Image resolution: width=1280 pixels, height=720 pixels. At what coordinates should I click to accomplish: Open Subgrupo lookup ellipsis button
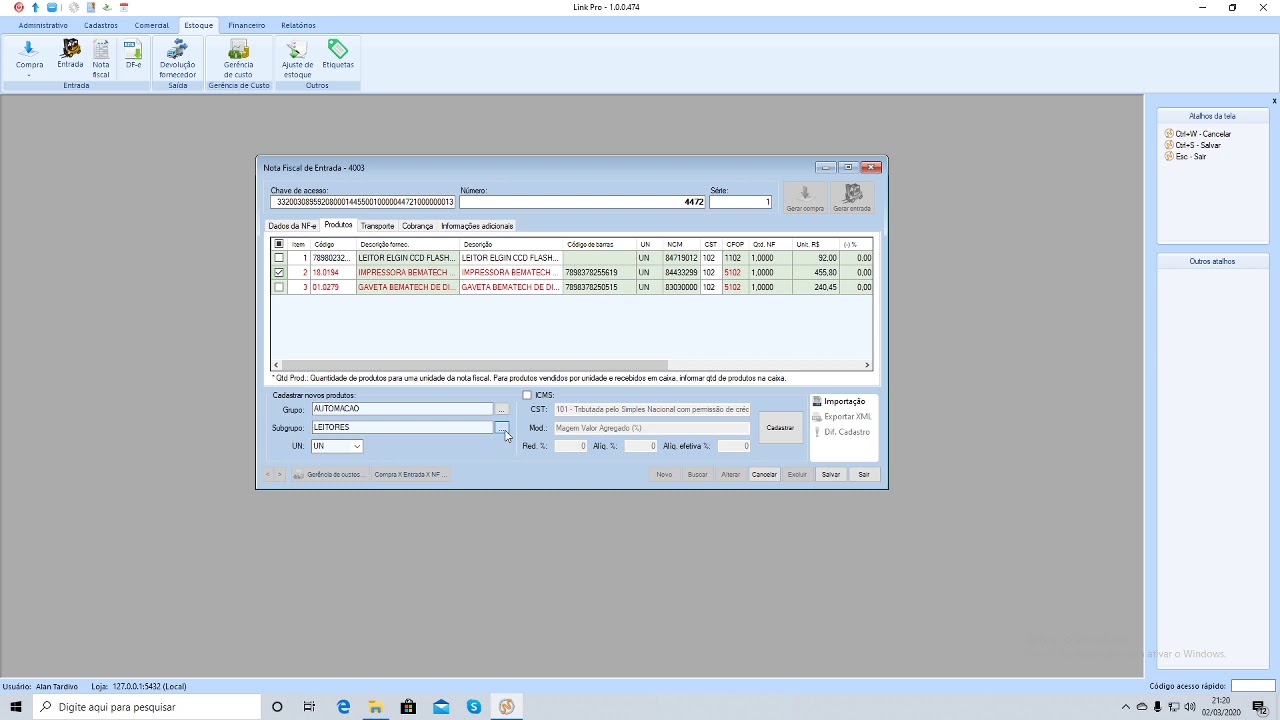coord(502,427)
